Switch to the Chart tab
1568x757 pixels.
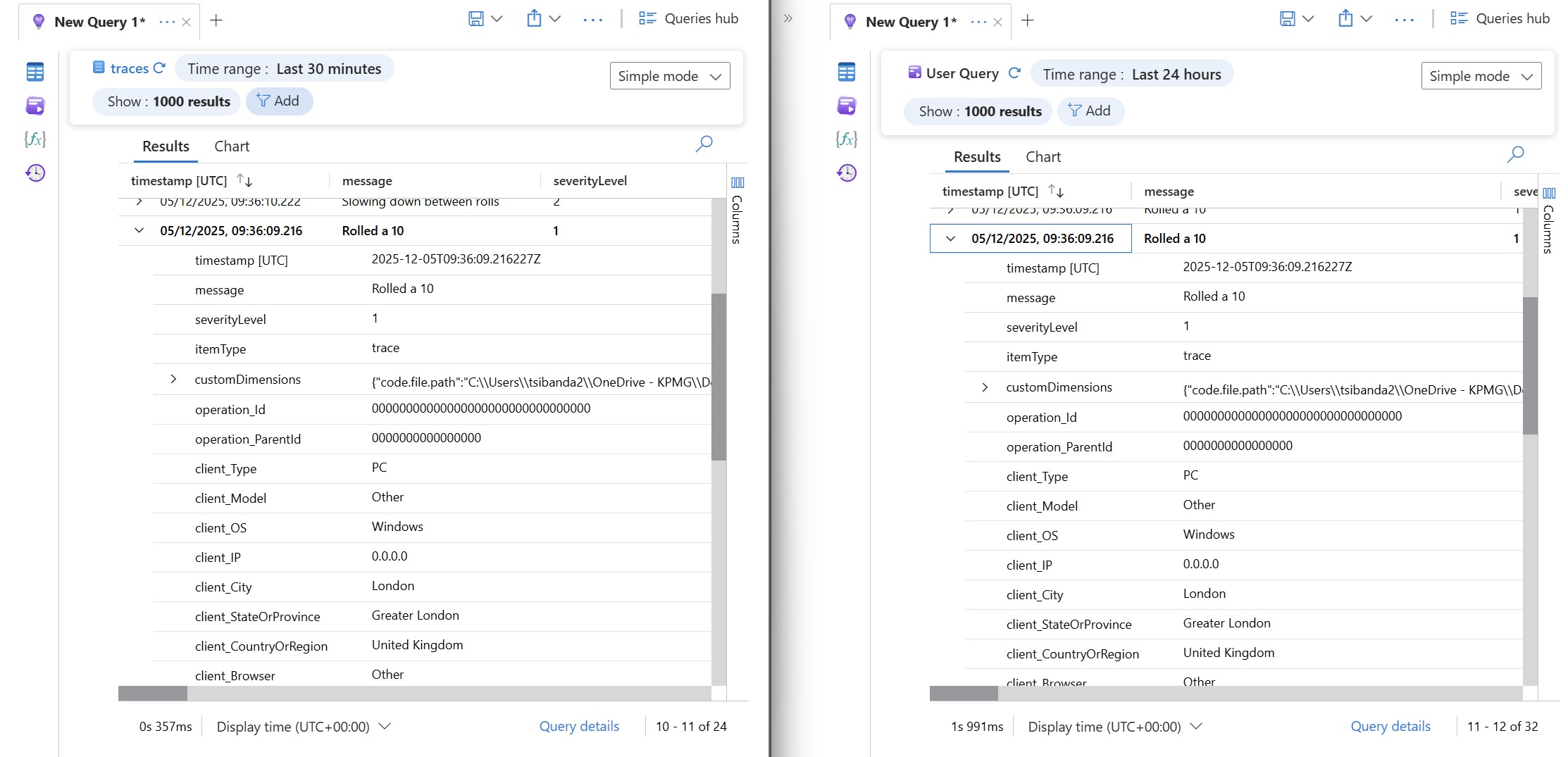coord(232,146)
